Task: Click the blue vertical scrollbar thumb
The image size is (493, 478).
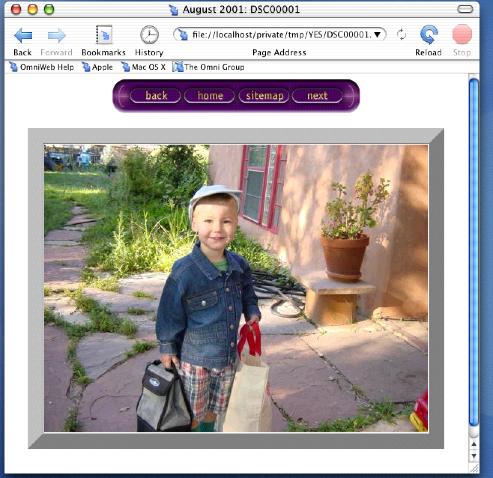Action: click(x=474, y=252)
